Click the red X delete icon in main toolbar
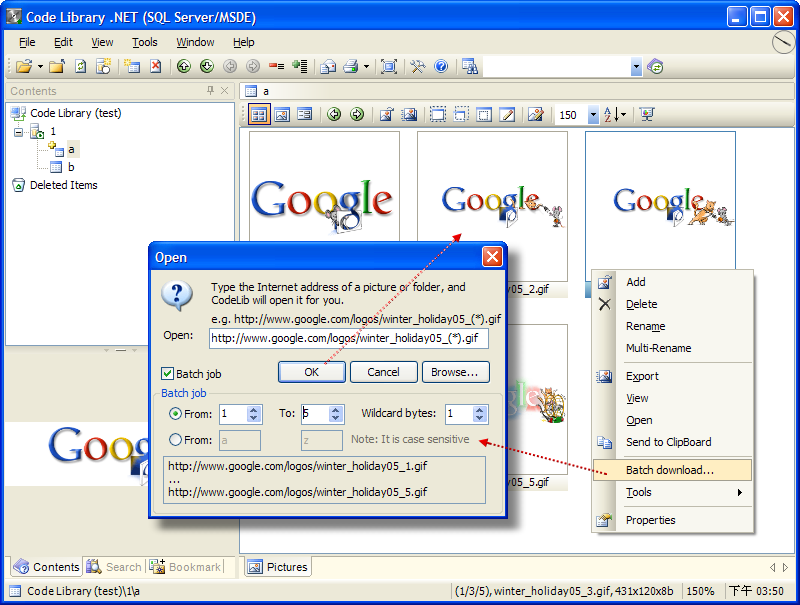The height and width of the screenshot is (605, 800). [155, 66]
